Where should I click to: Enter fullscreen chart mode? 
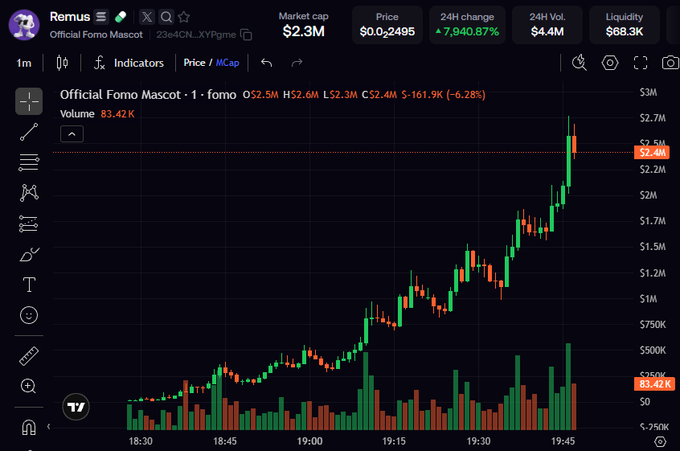640,63
